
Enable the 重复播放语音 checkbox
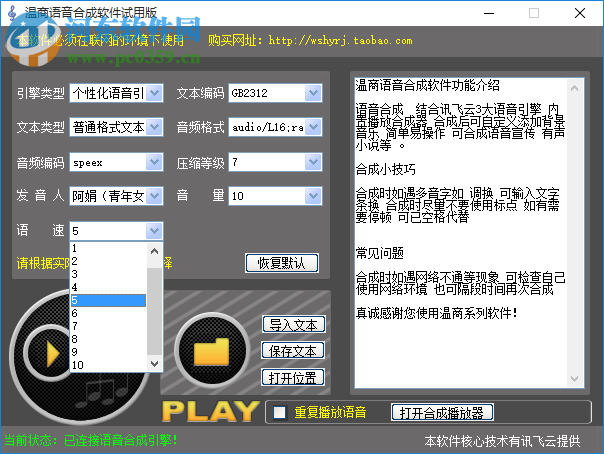click(x=279, y=412)
